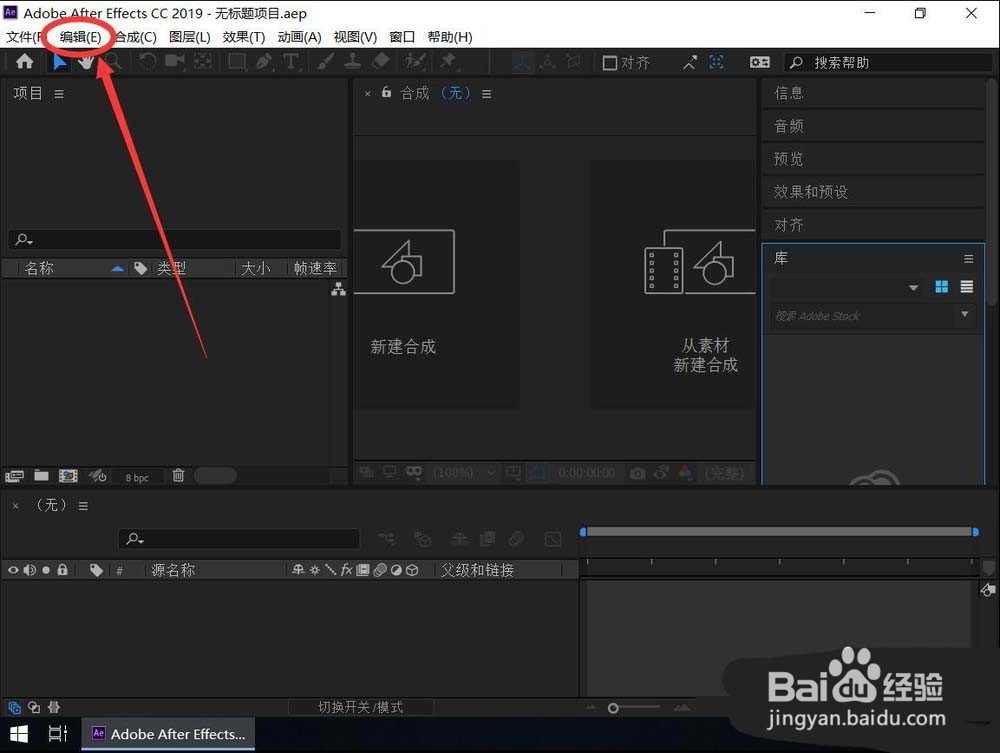Select the Selection (arrow) tool
This screenshot has height=753, width=1000.
[59, 62]
